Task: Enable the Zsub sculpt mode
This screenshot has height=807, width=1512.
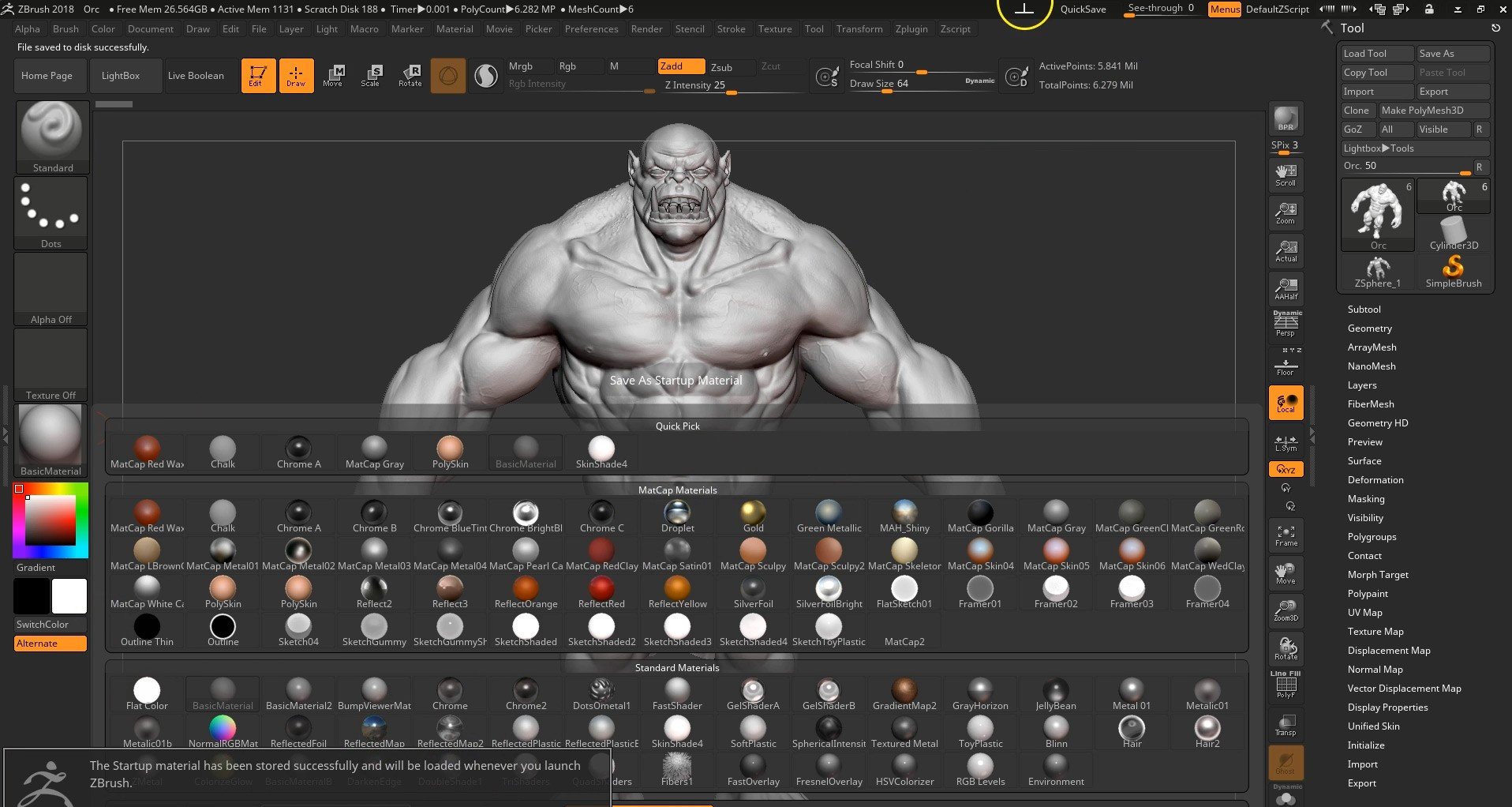Action: pos(731,67)
